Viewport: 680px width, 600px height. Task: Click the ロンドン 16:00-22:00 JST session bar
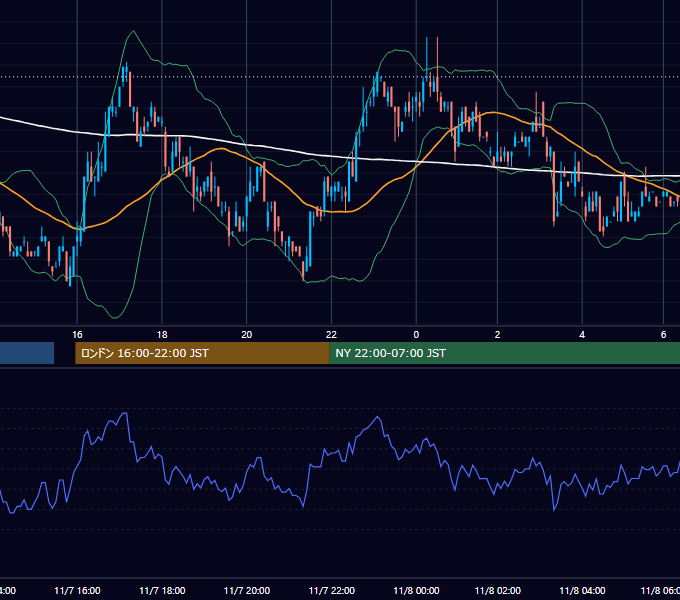coord(202,353)
